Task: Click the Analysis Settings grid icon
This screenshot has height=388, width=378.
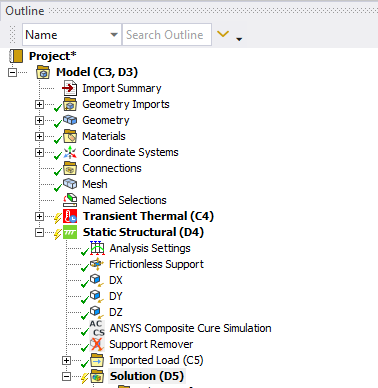Action: [x=97, y=248]
